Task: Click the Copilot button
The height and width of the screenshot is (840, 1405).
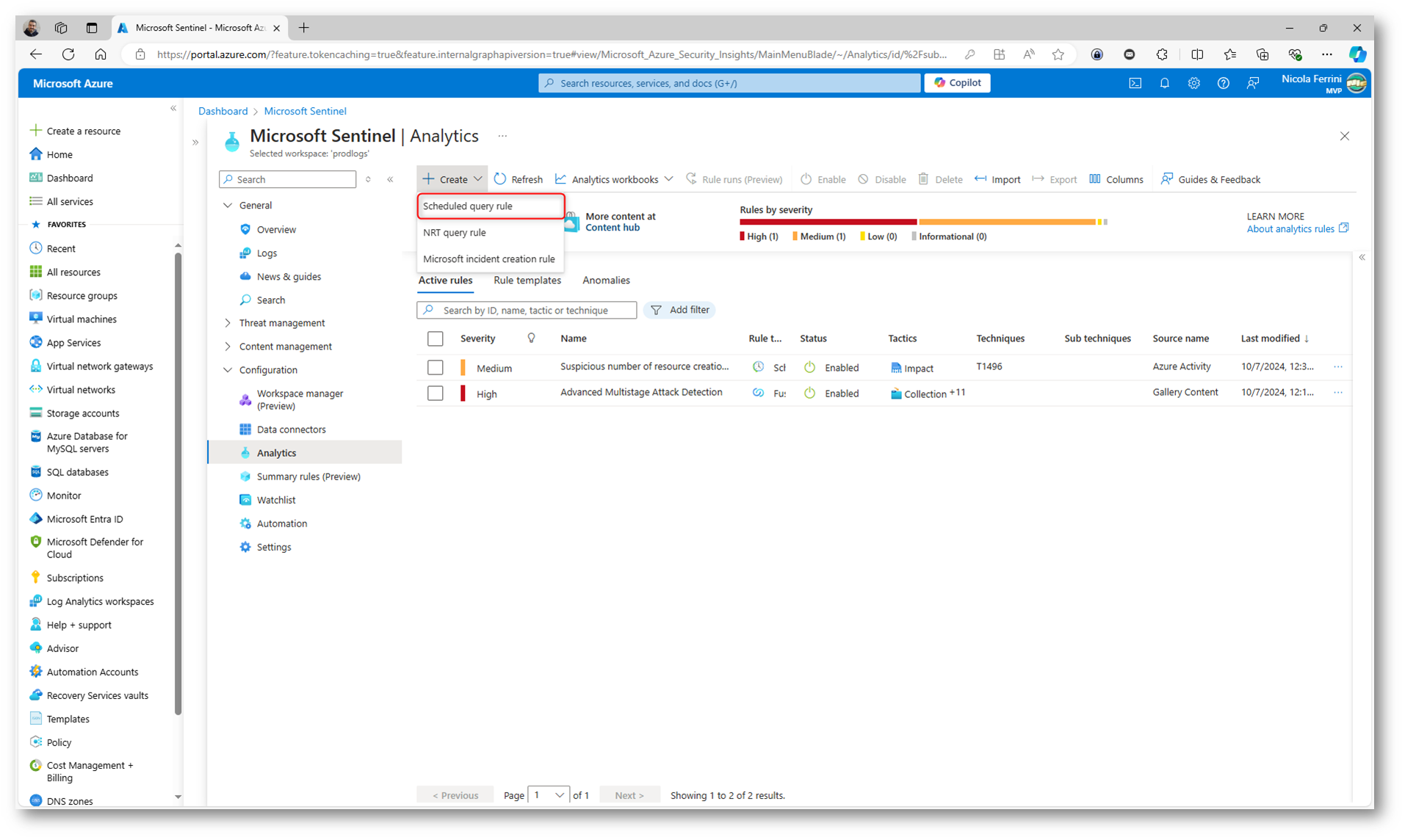Action: (x=957, y=83)
